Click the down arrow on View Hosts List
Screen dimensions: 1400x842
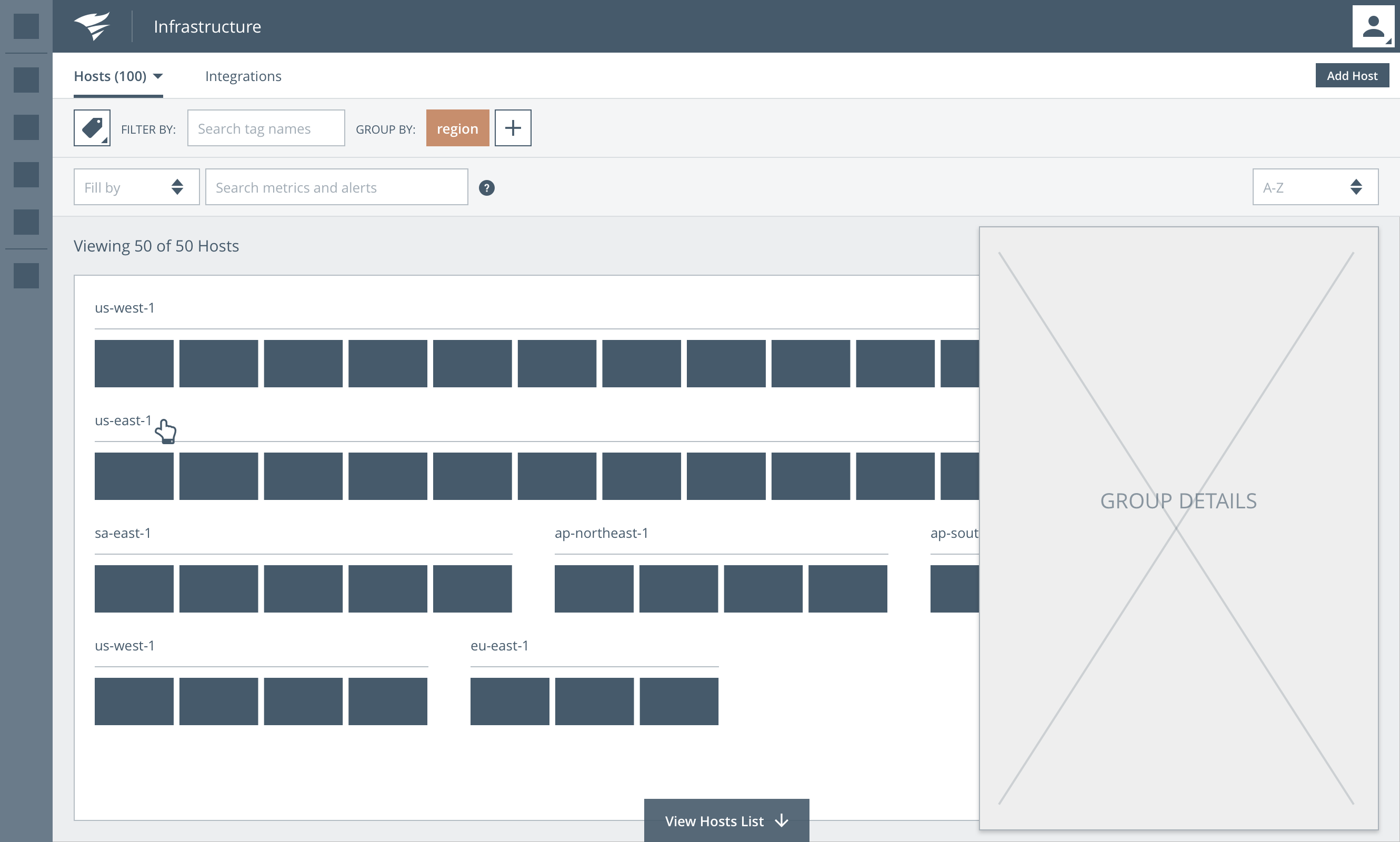(782, 820)
